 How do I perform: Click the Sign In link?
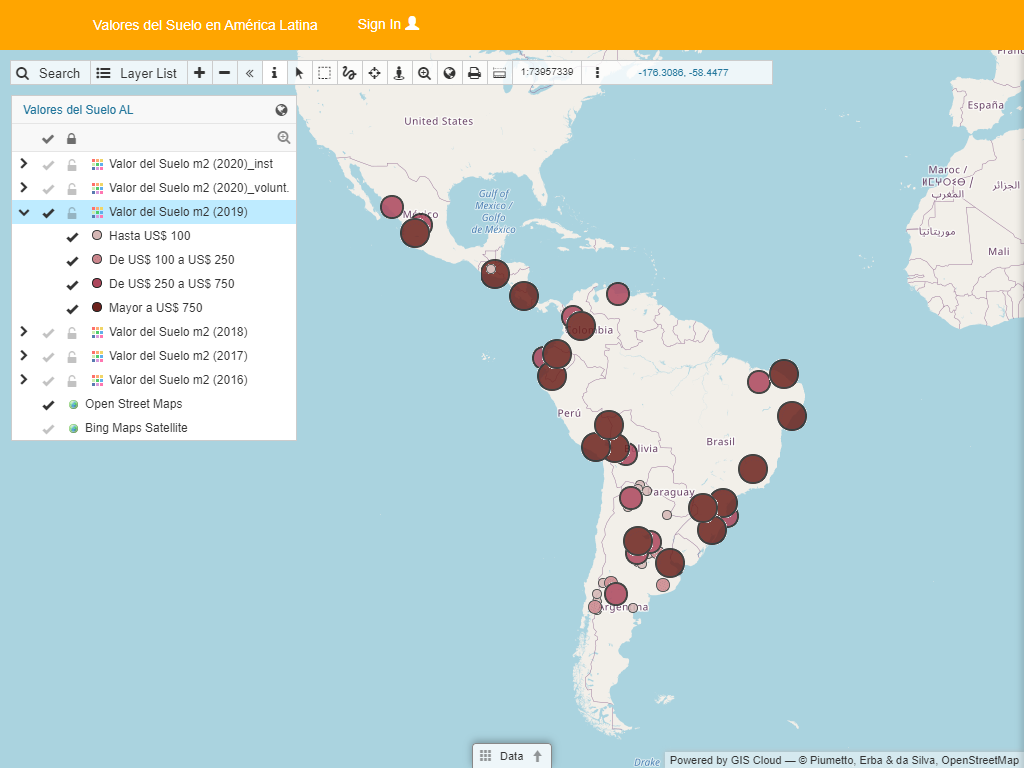pyautogui.click(x=388, y=24)
